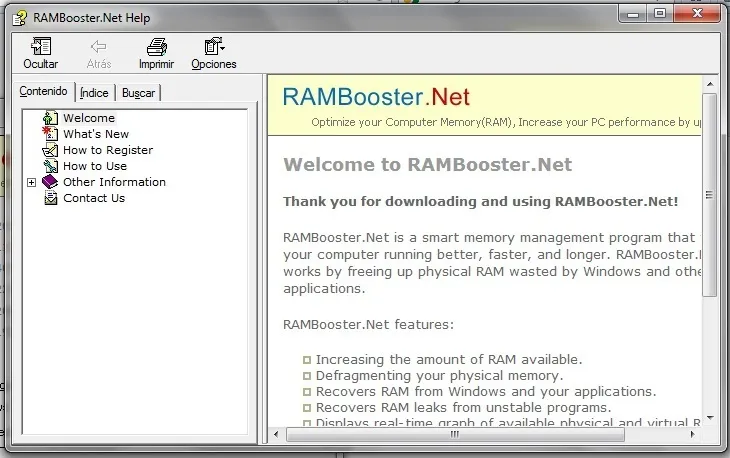Click the vertical scrollbar down arrow
This screenshot has height=458, width=730.
[x=710, y=418]
